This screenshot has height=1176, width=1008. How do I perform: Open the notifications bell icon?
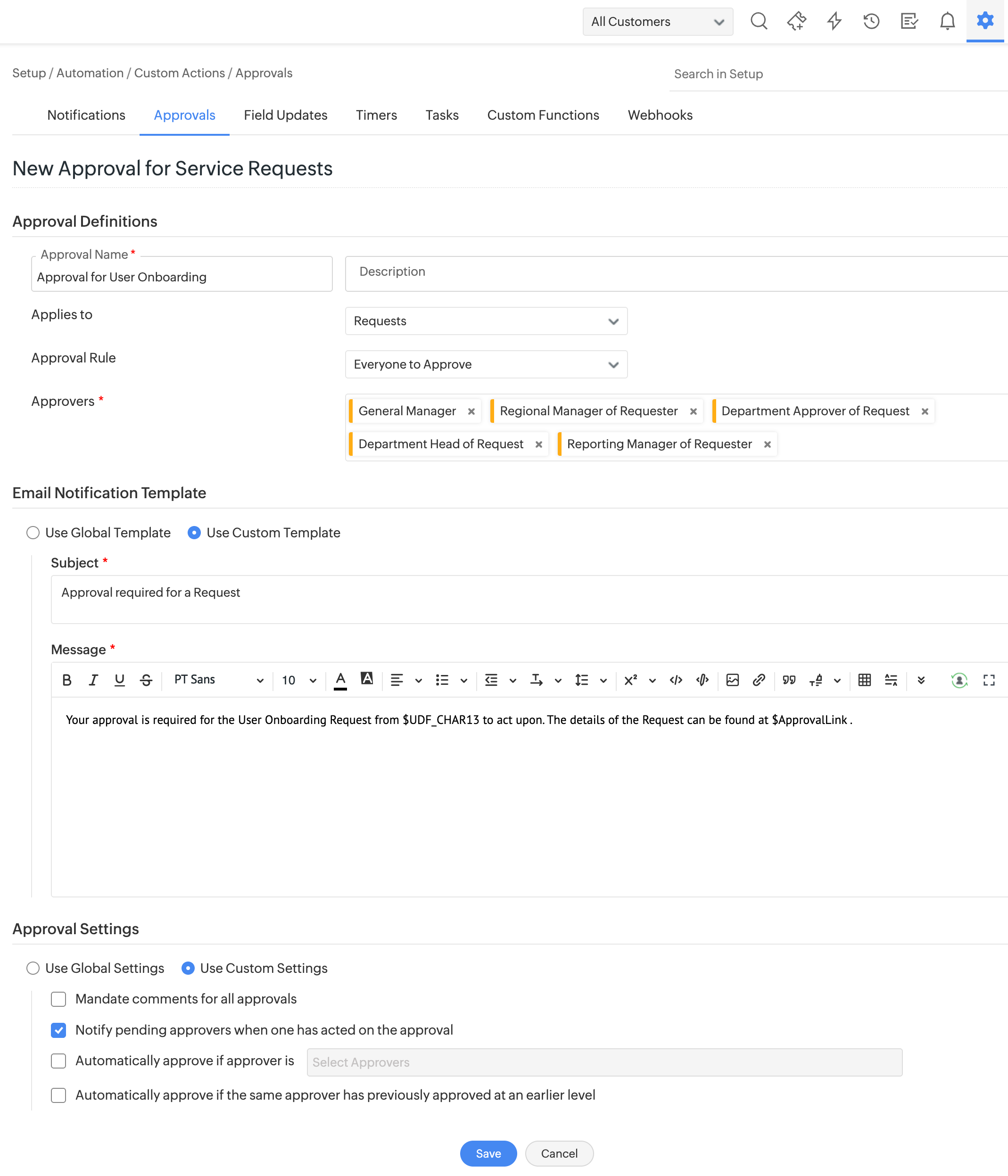click(947, 22)
